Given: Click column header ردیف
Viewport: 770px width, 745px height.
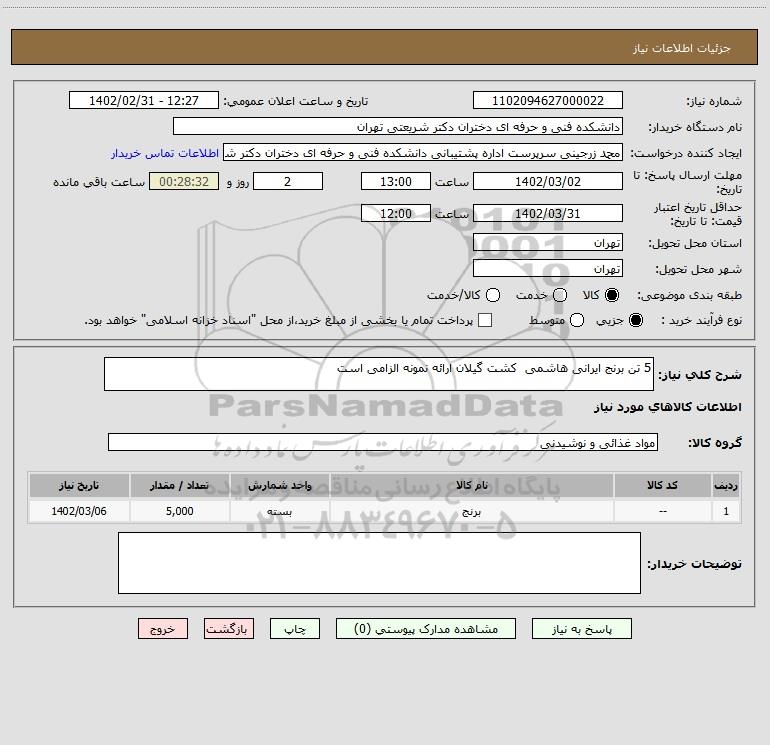Looking at the screenshot, I should 726,485.
